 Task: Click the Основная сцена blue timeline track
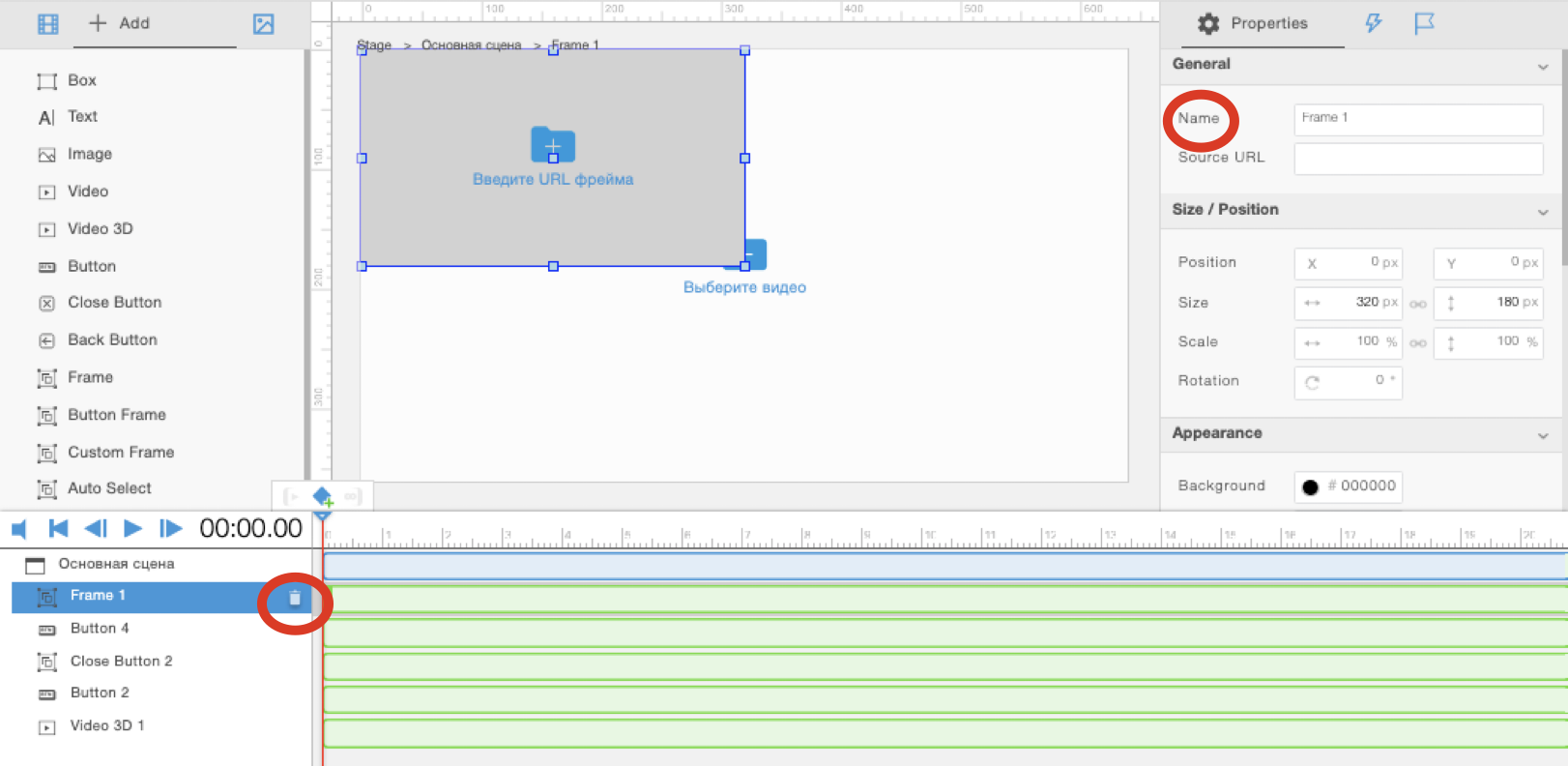click(x=945, y=566)
